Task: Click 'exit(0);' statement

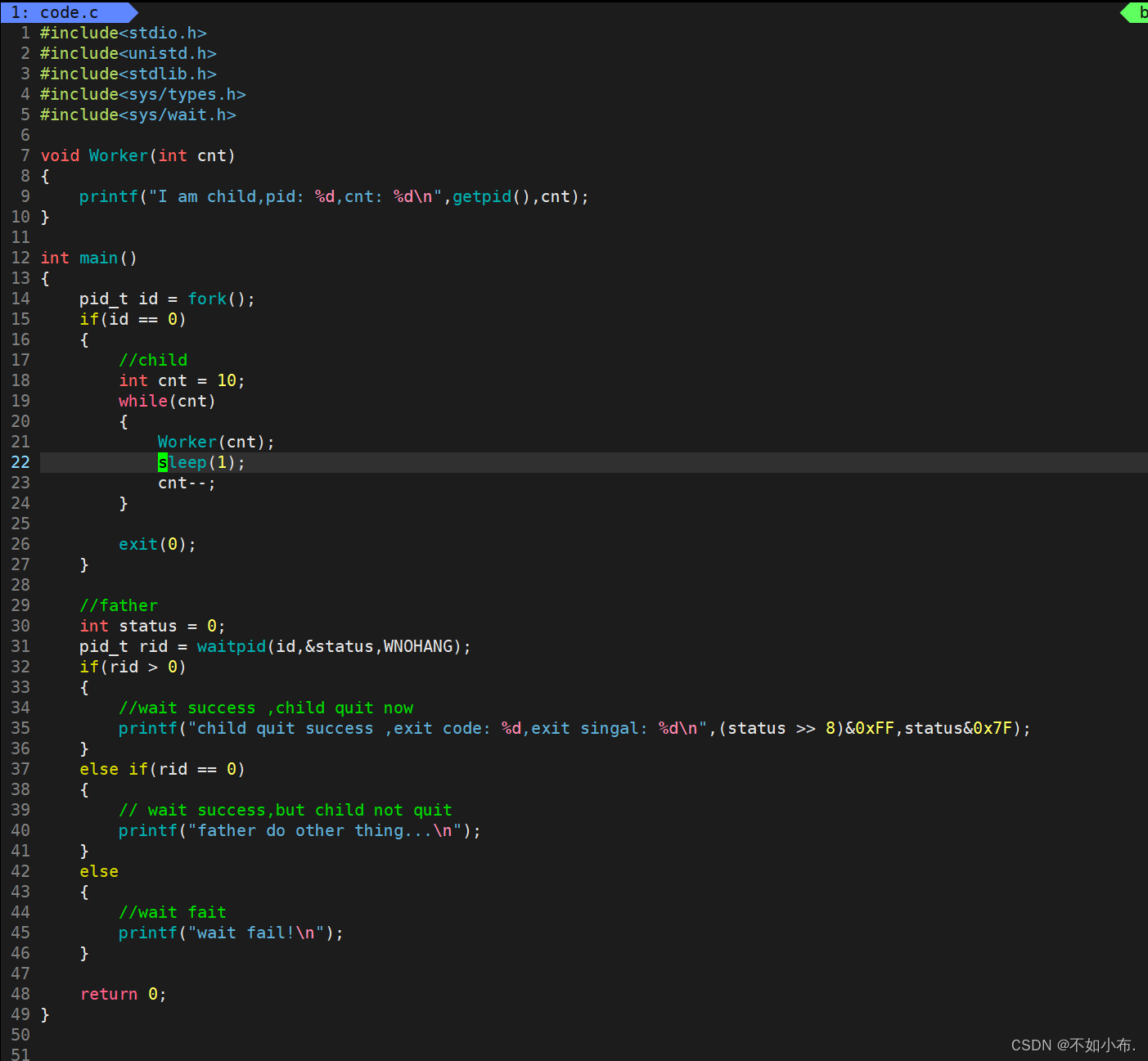Action: [x=157, y=544]
